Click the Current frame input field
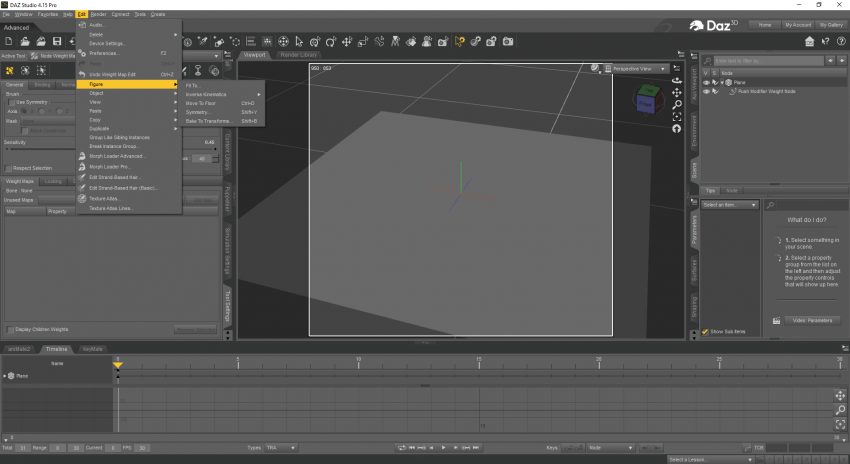This screenshot has height=464, width=850. [x=112, y=448]
